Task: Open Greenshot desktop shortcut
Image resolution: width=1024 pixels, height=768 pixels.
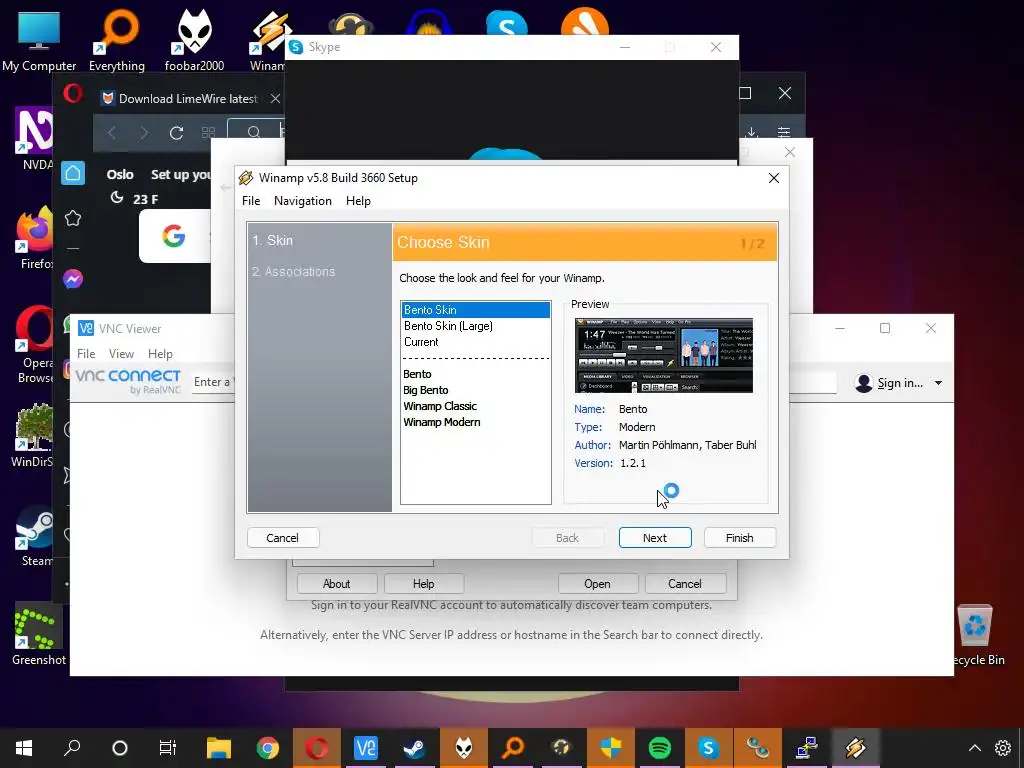Action: point(39,634)
